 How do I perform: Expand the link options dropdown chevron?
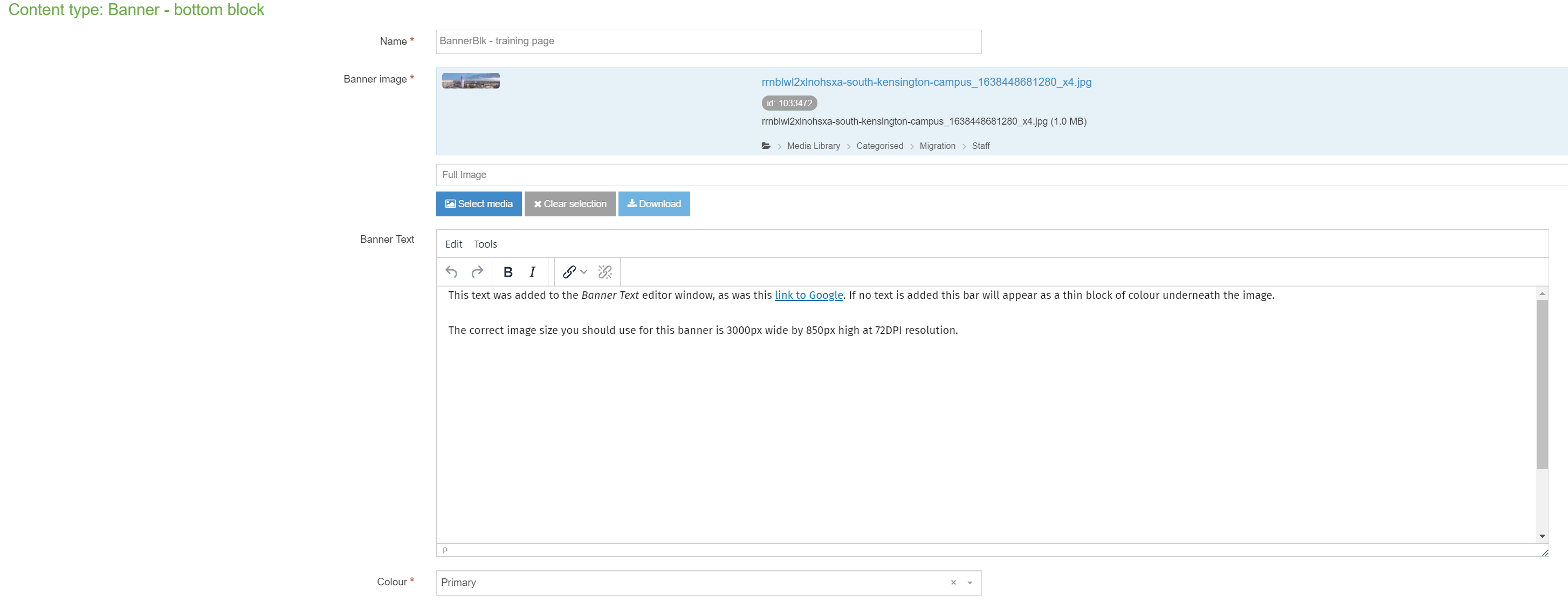coord(584,272)
